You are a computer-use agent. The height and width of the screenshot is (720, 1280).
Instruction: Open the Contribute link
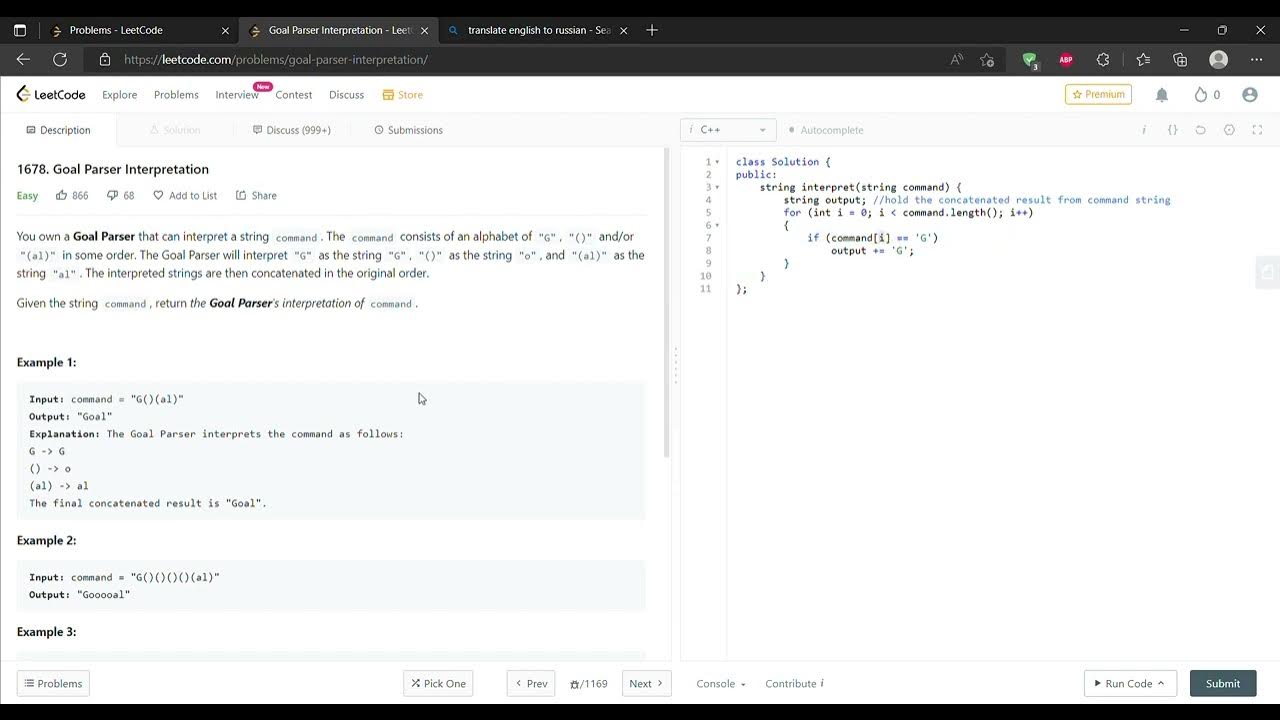pos(794,684)
